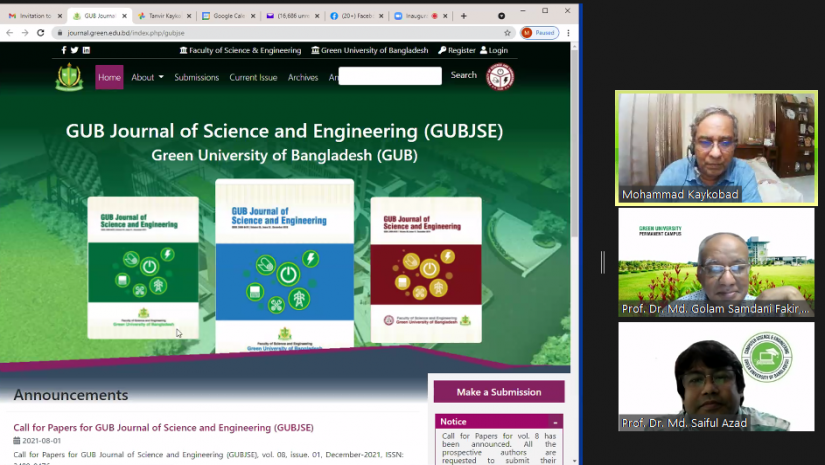Image resolution: width=825 pixels, height=465 pixels.
Task: Click the Green University logo emblem
Action: click(x=69, y=77)
